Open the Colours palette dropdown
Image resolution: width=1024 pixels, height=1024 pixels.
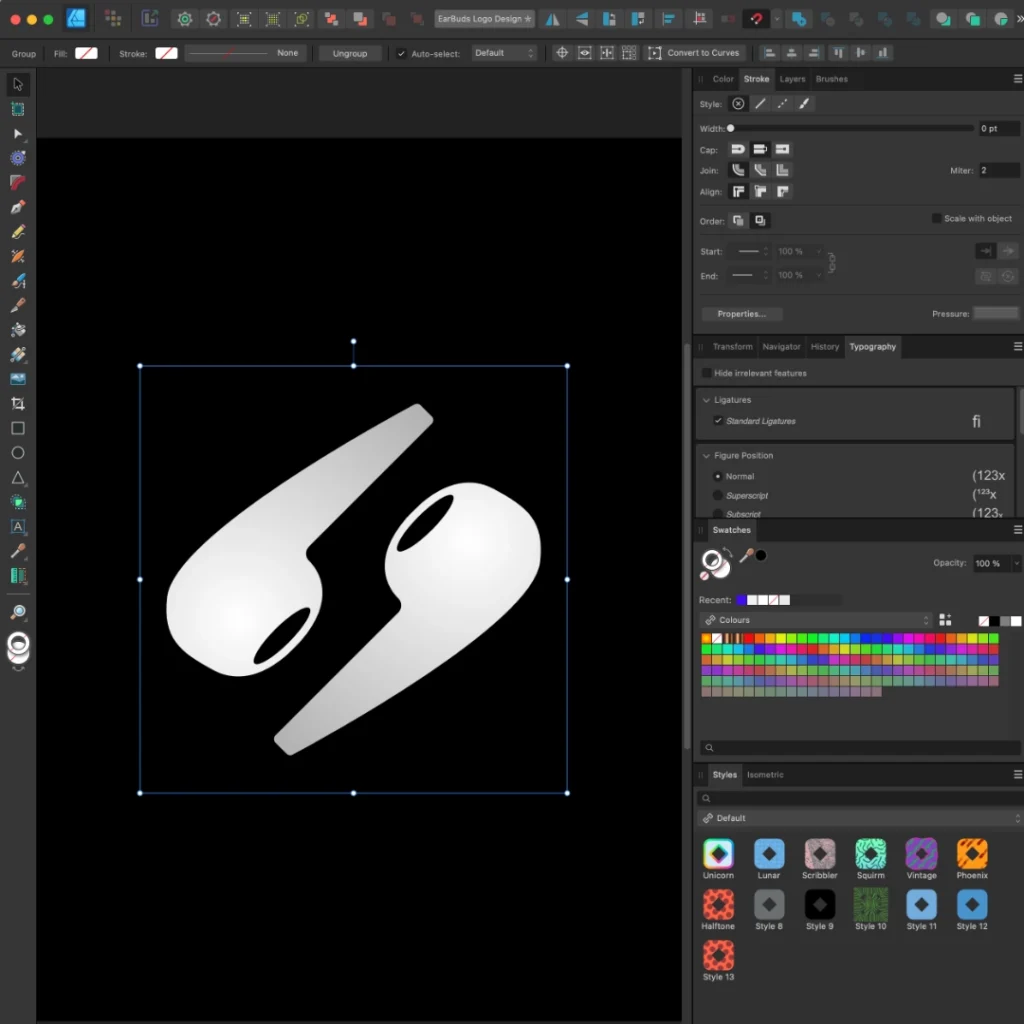pyautogui.click(x=815, y=620)
